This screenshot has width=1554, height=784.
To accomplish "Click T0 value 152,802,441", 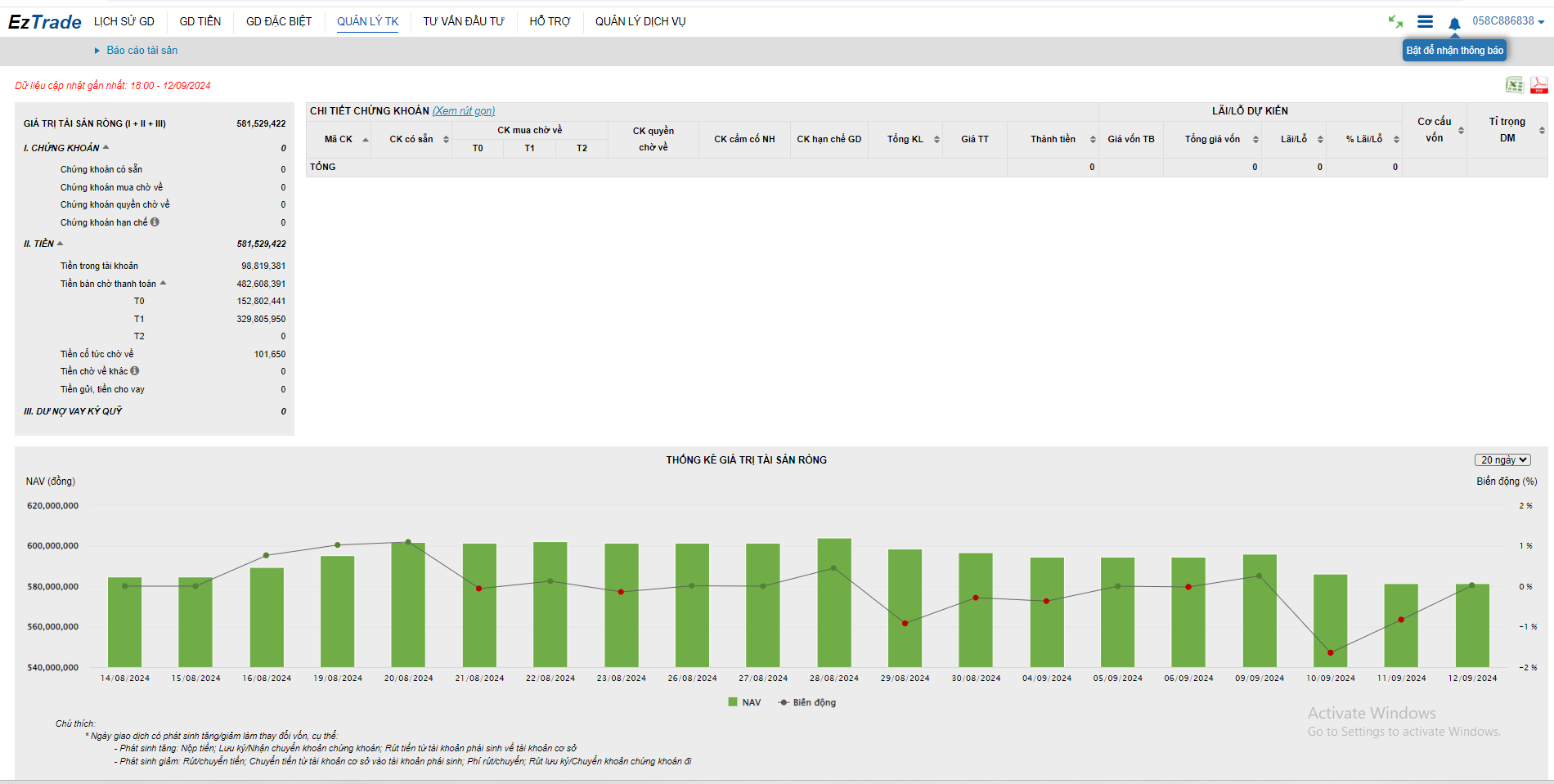I will (262, 301).
